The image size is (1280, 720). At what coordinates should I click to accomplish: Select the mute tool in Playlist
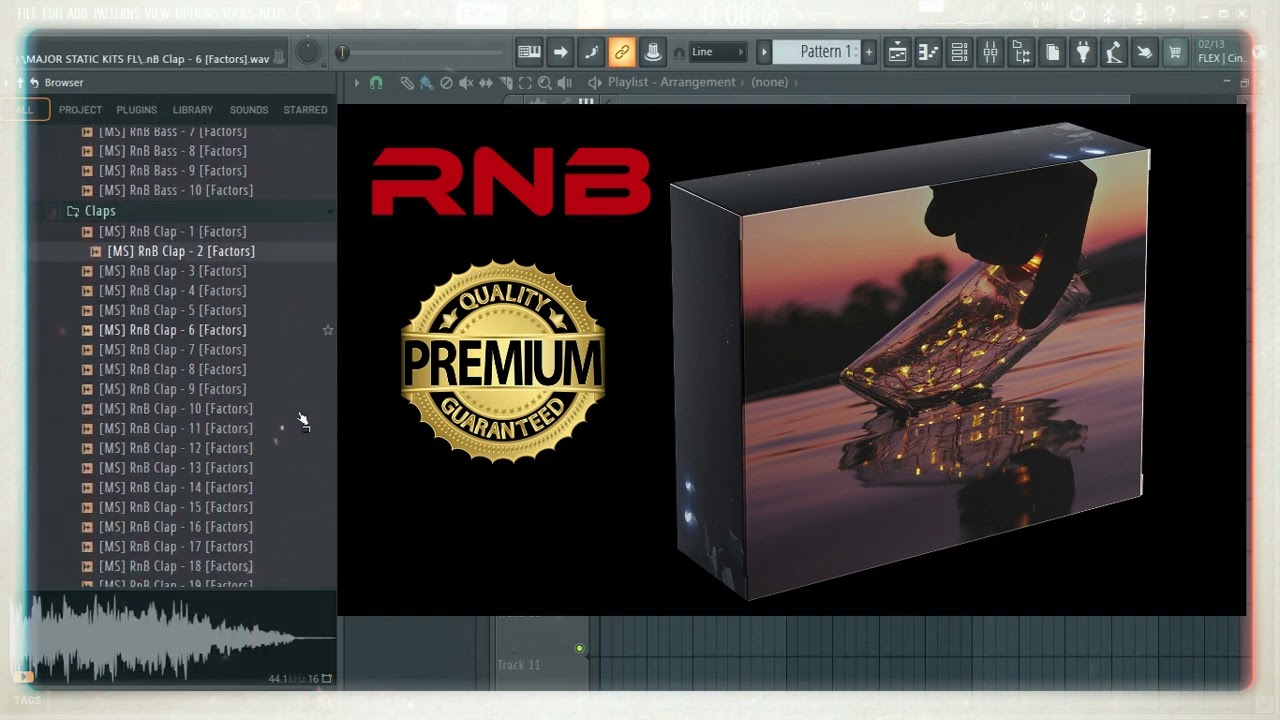pos(466,83)
